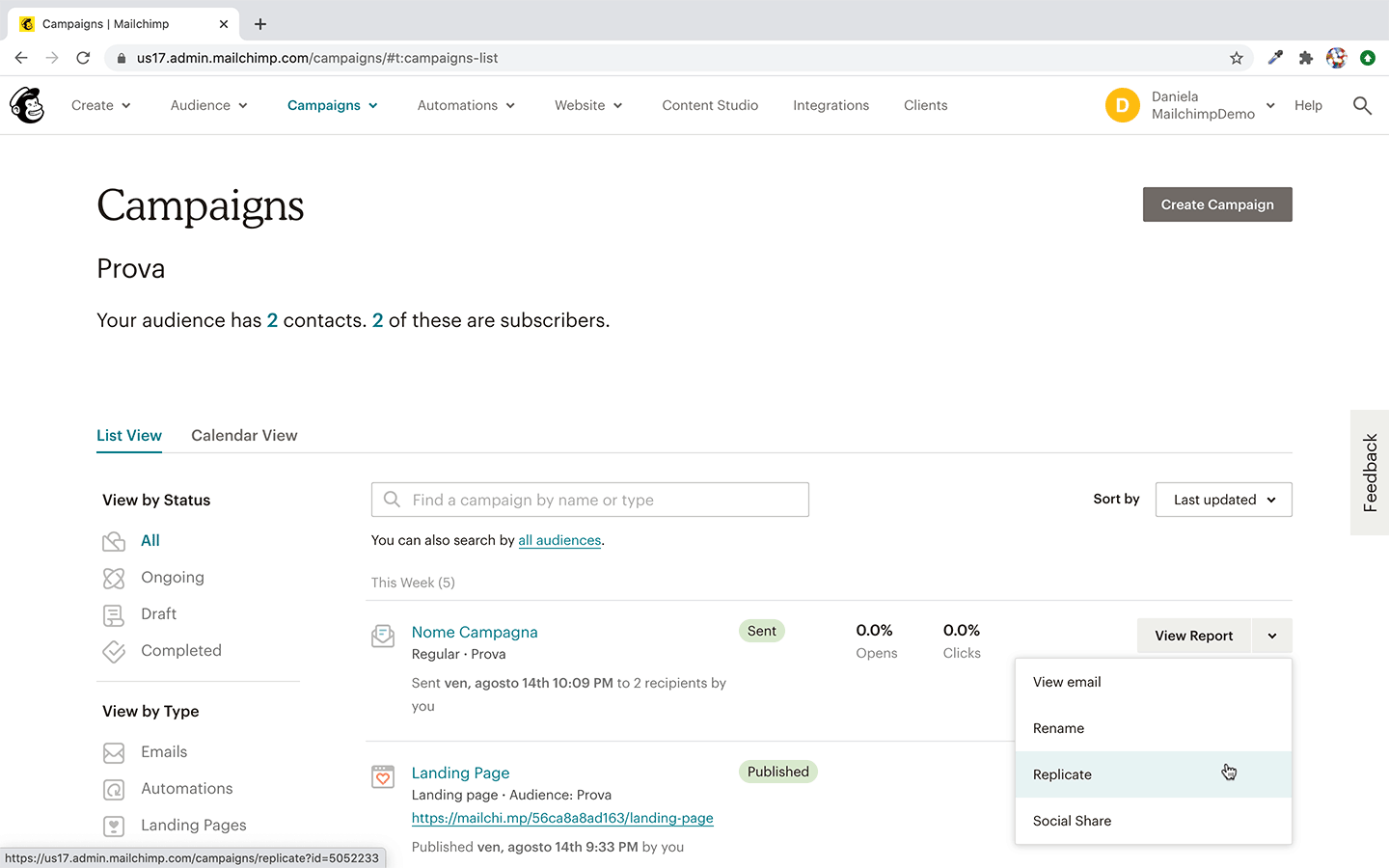Click the Published status badge

778,772
